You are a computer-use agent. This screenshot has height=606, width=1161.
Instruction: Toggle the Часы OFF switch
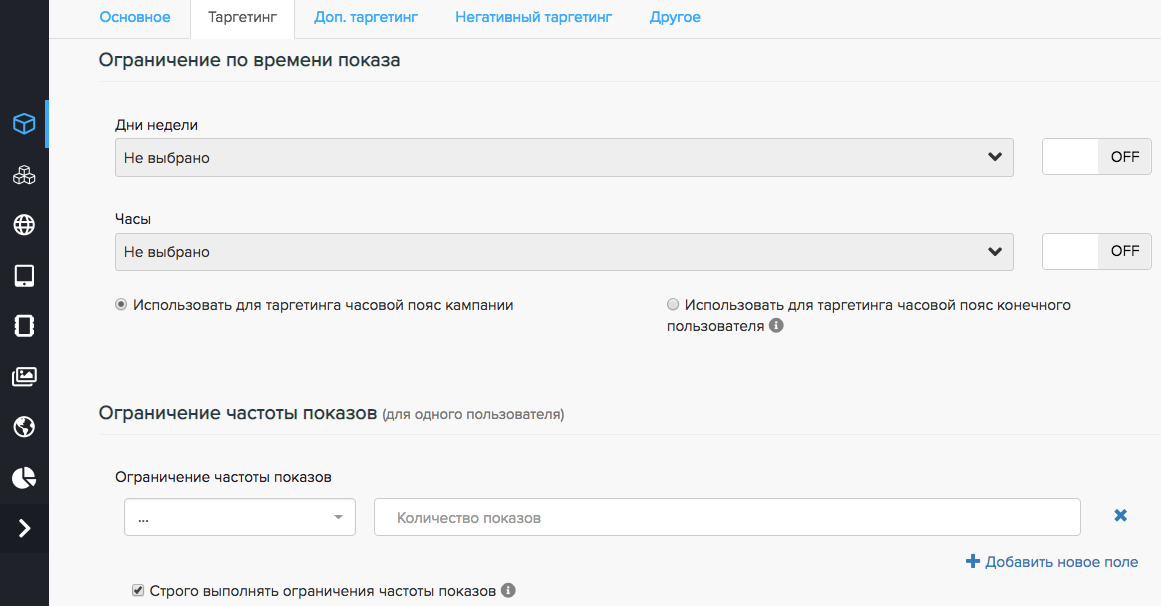(x=1096, y=251)
